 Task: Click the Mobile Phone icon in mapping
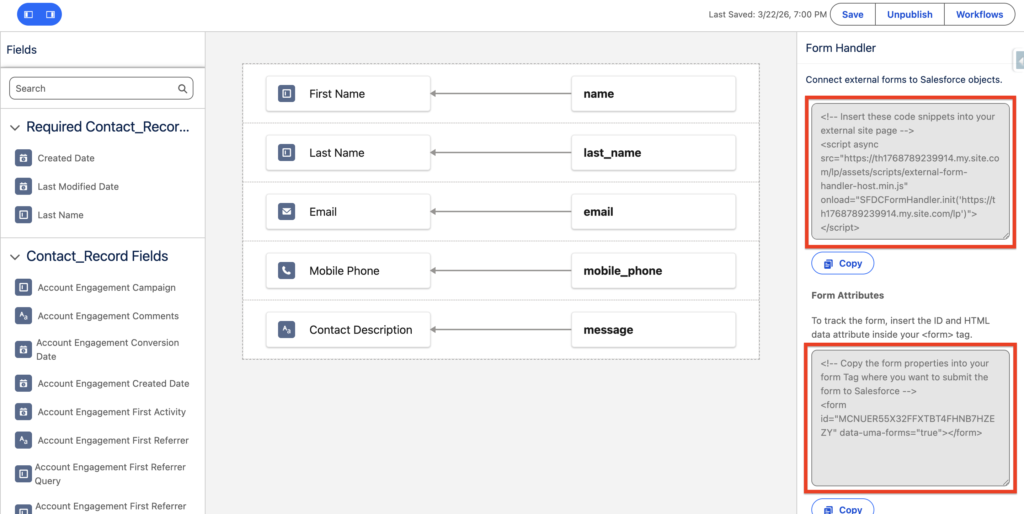(287, 271)
